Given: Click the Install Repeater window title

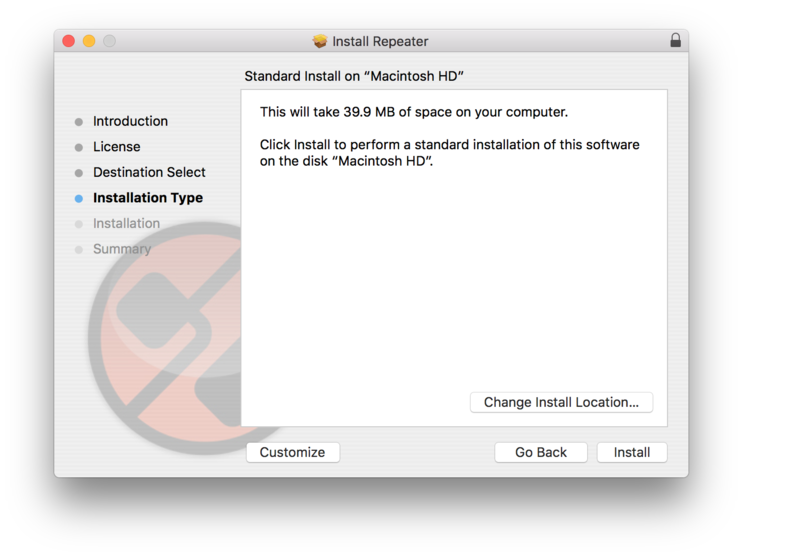Looking at the screenshot, I should click(x=380, y=42).
